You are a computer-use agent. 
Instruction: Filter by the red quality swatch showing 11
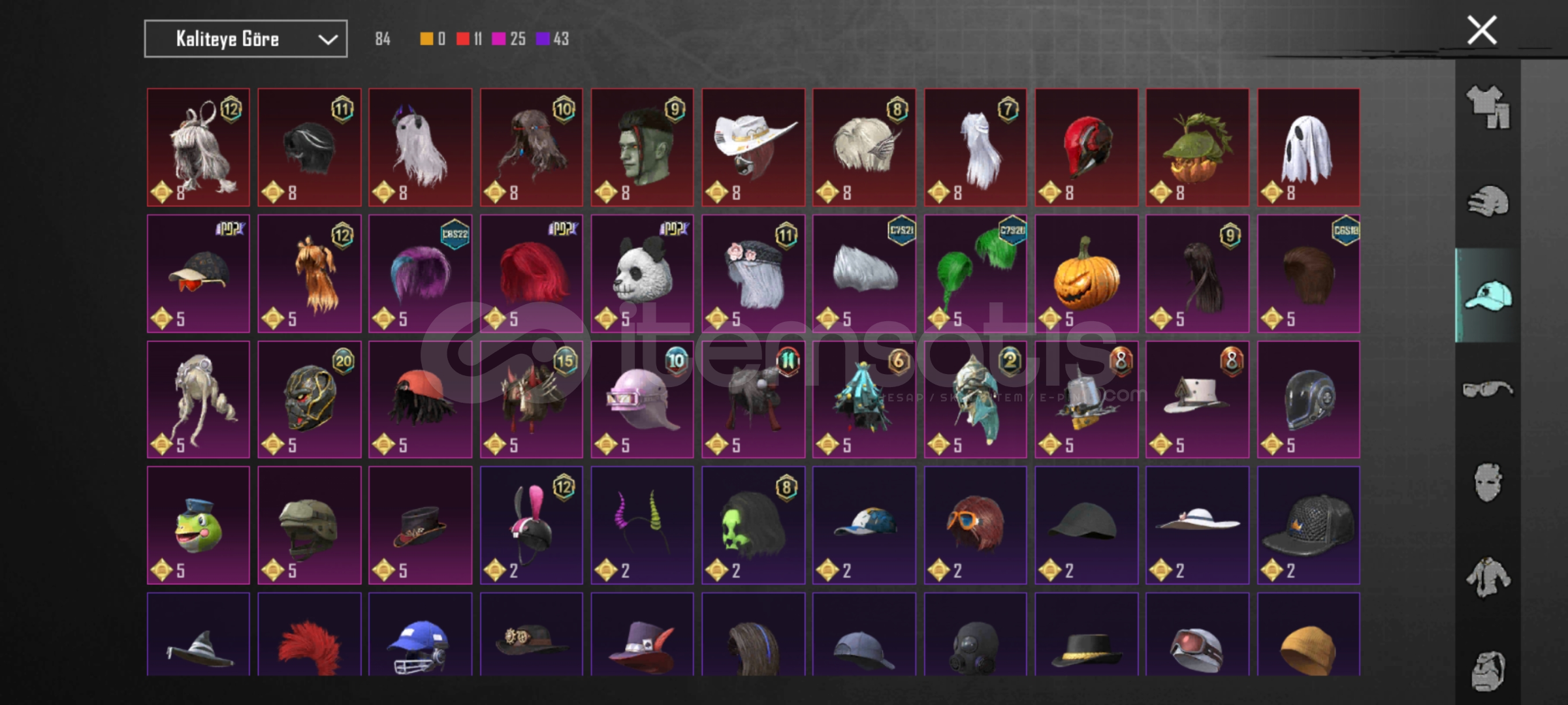point(470,39)
